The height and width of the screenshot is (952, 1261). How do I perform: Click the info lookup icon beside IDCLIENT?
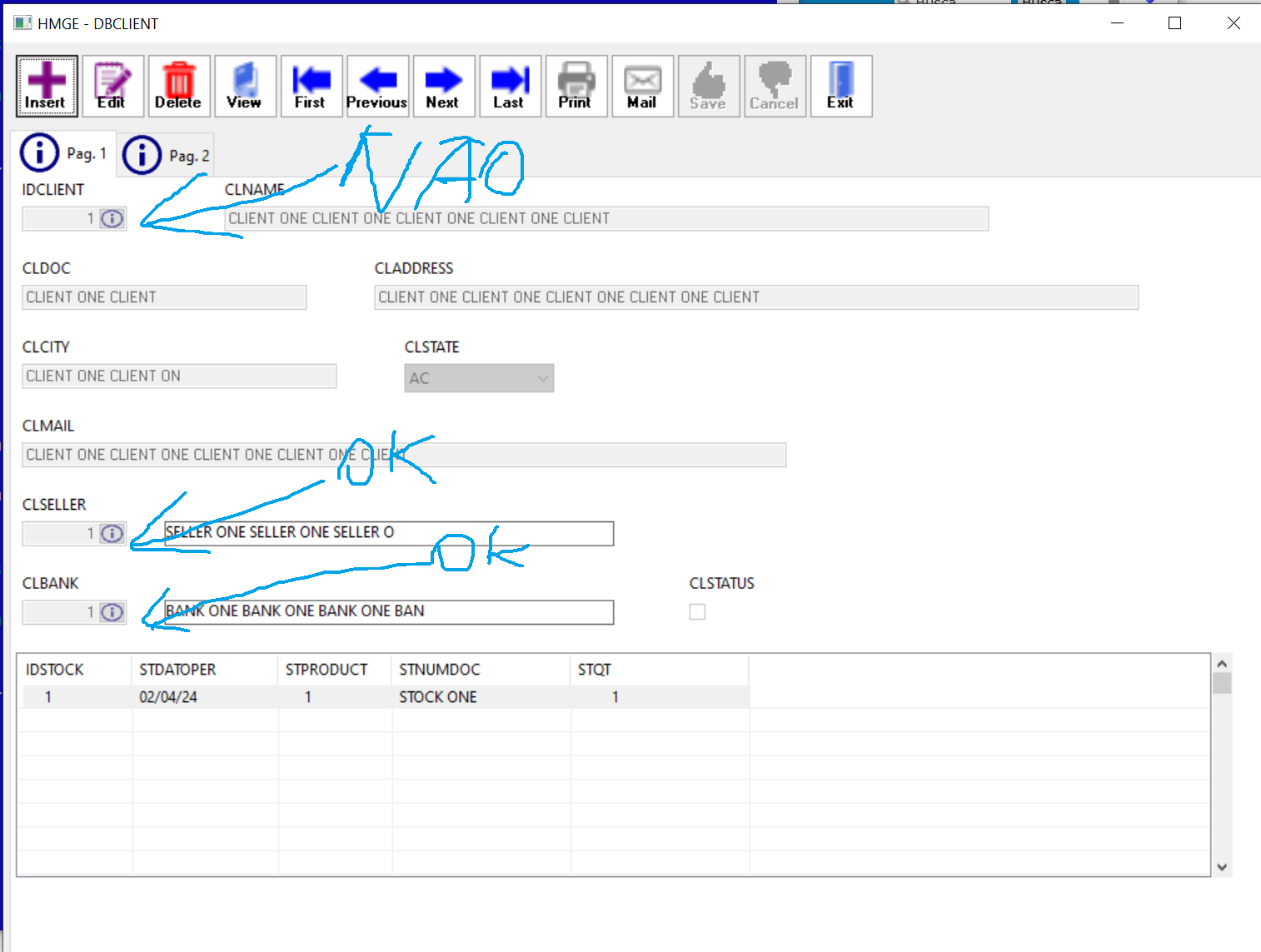click(112, 219)
